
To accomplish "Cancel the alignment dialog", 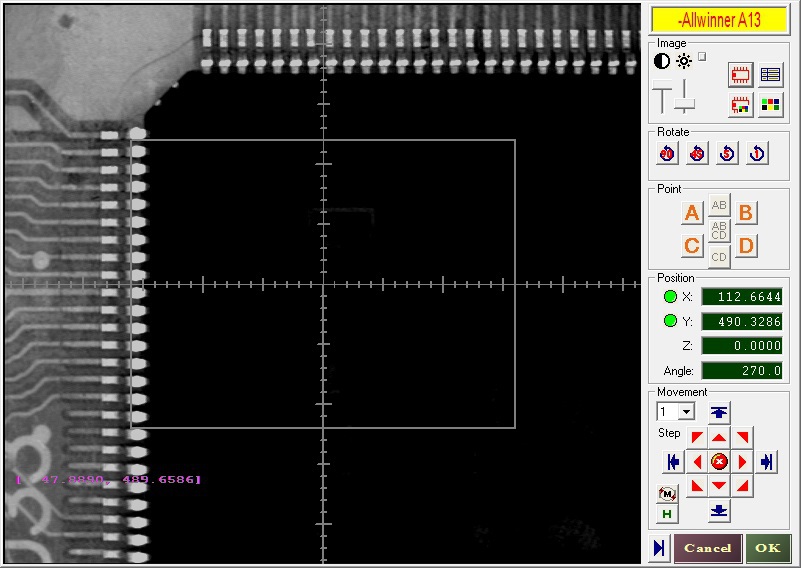I will [x=708, y=548].
